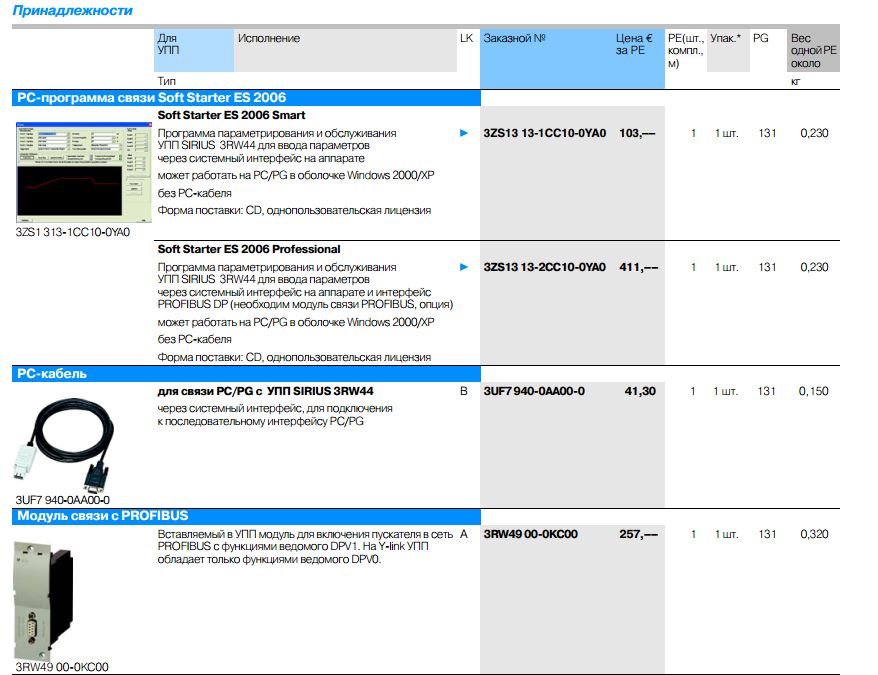Select order number 3ZS13 13-1CC10-0YA0
This screenshot has height=675, width=878.
pyautogui.click(x=545, y=133)
